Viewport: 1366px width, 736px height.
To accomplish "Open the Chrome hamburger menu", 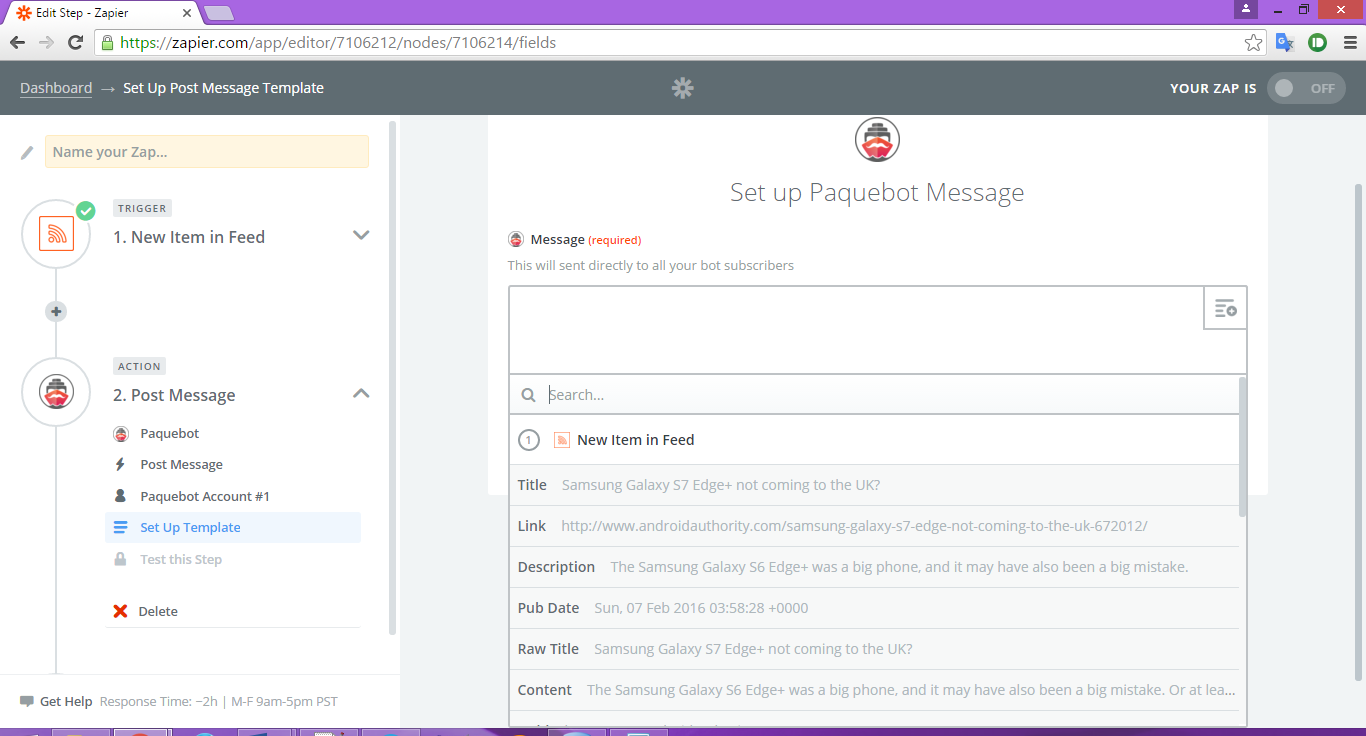I will (1349, 42).
